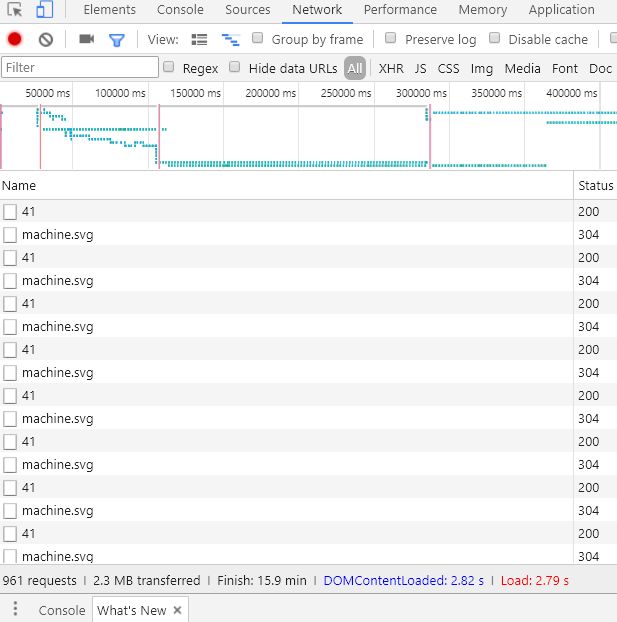Screen dimensions: 617x622
Task: Sort requests by the Status column
Action: pyautogui.click(x=595, y=185)
